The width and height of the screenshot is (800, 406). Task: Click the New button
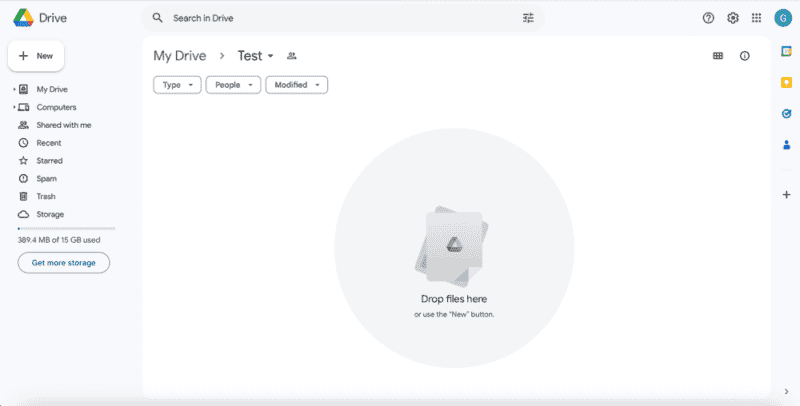point(36,56)
